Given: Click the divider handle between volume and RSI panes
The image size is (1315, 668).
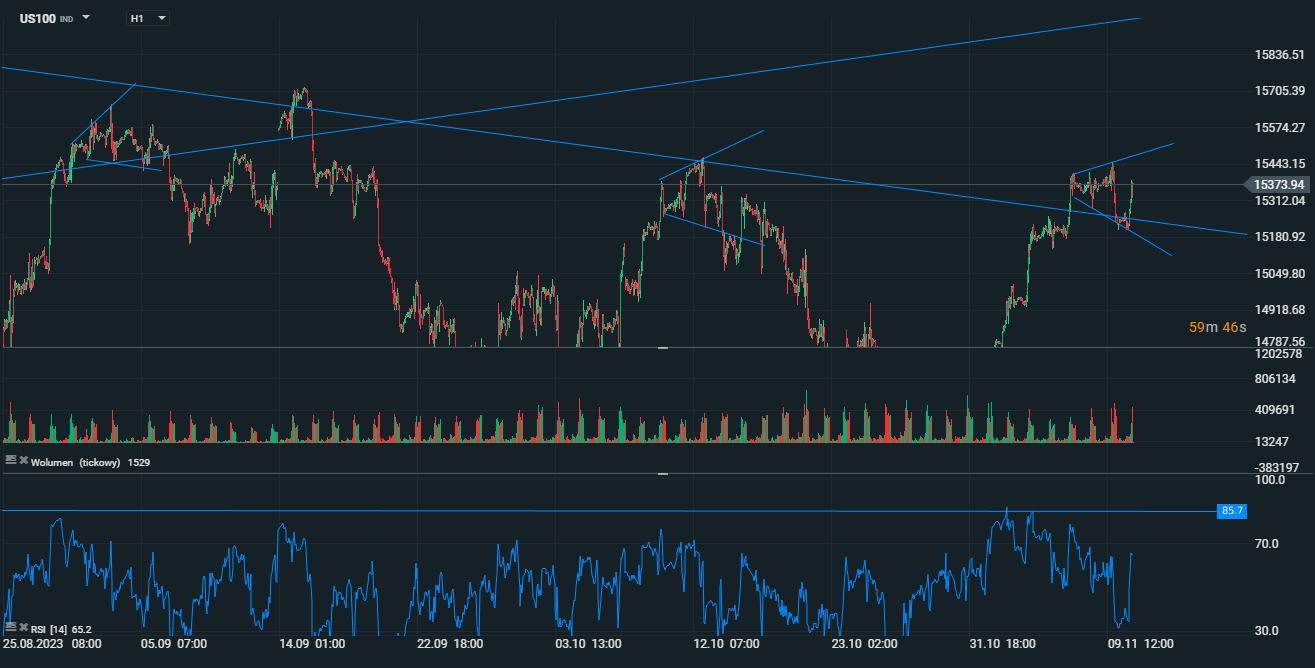Looking at the screenshot, I should (662, 474).
